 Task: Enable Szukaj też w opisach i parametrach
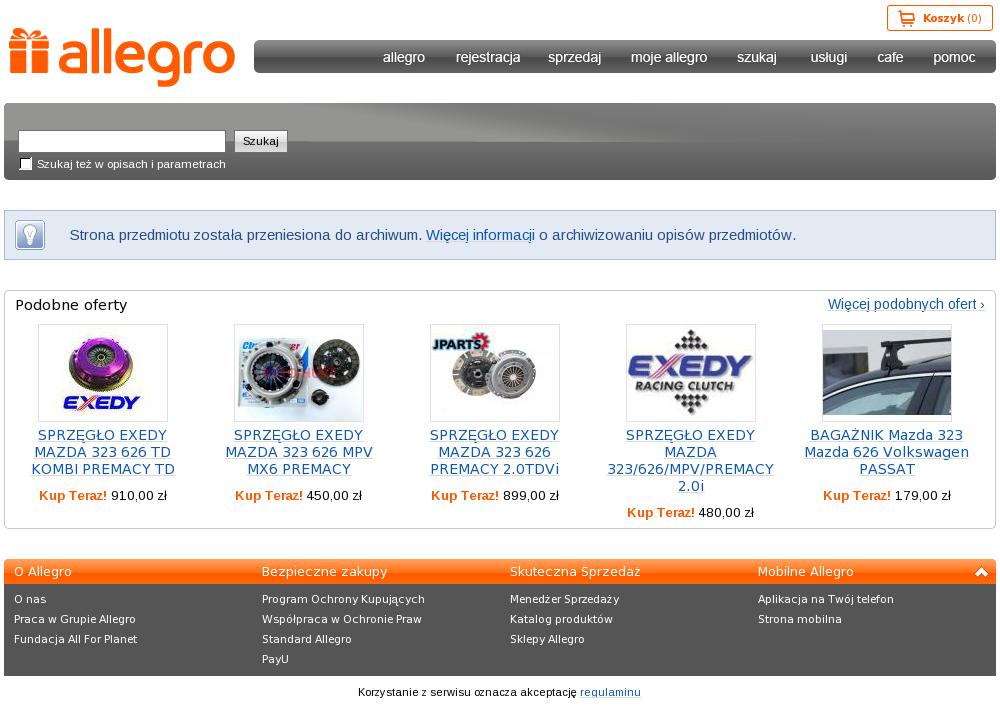point(26,164)
